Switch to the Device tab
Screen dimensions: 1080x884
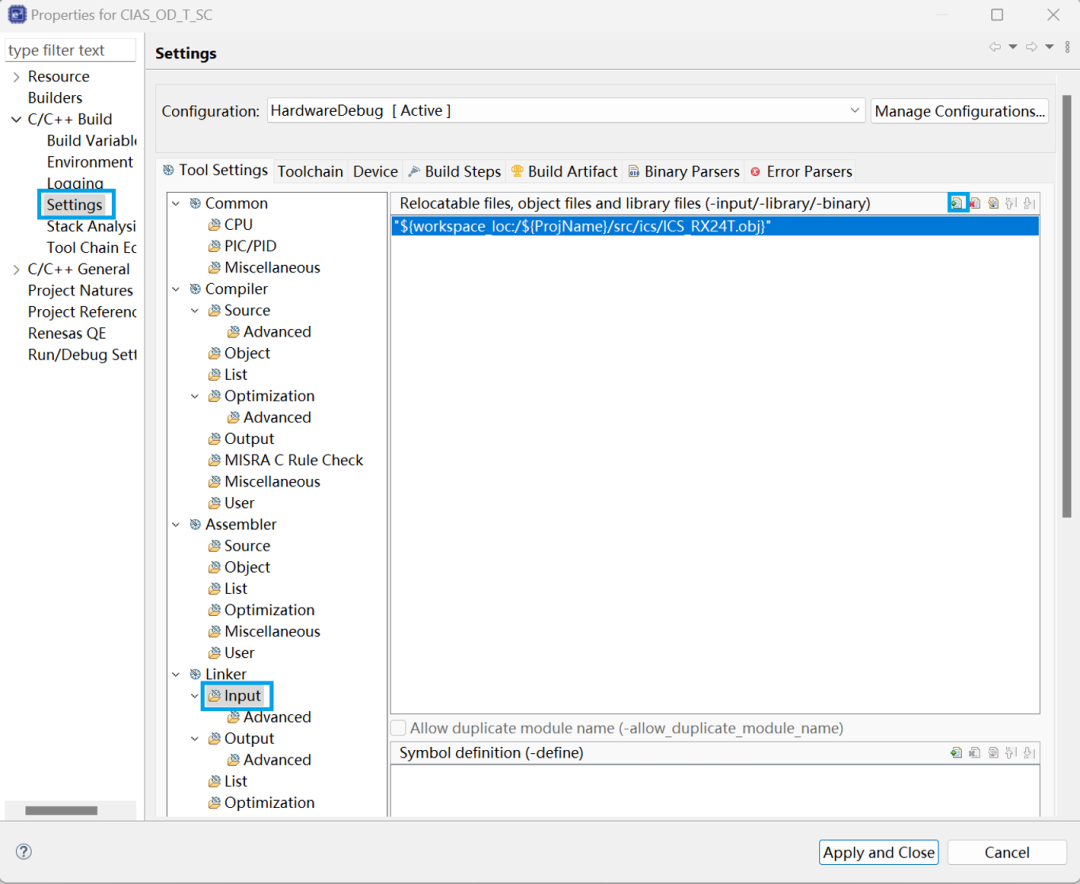click(375, 171)
